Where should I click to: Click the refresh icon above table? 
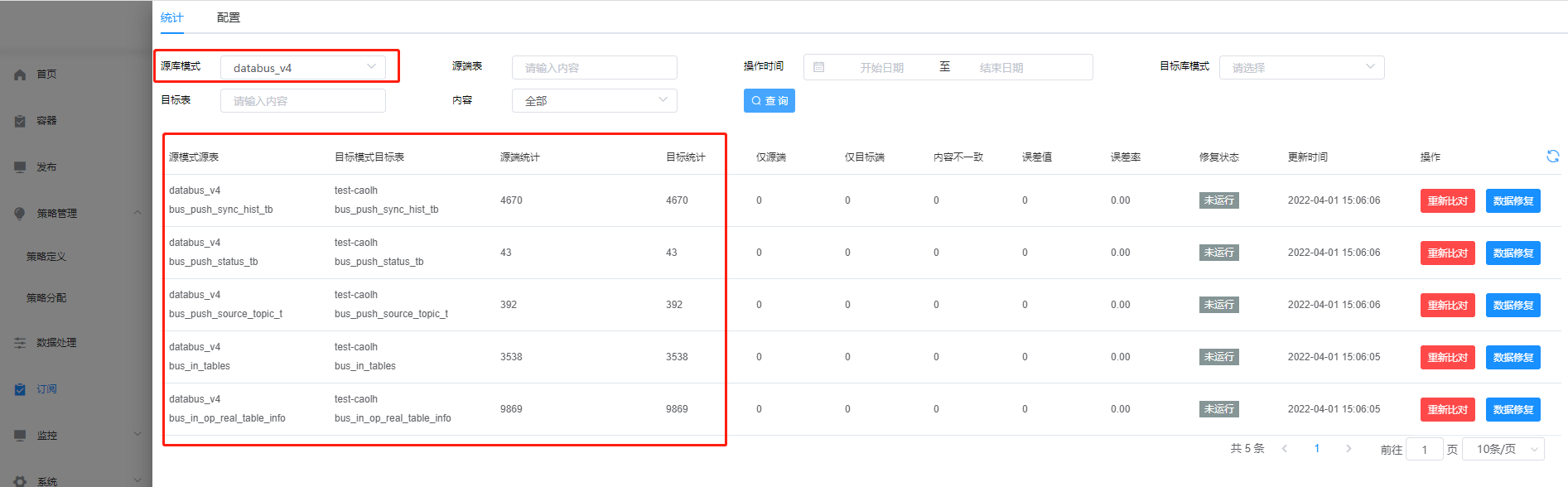pyautogui.click(x=1552, y=157)
